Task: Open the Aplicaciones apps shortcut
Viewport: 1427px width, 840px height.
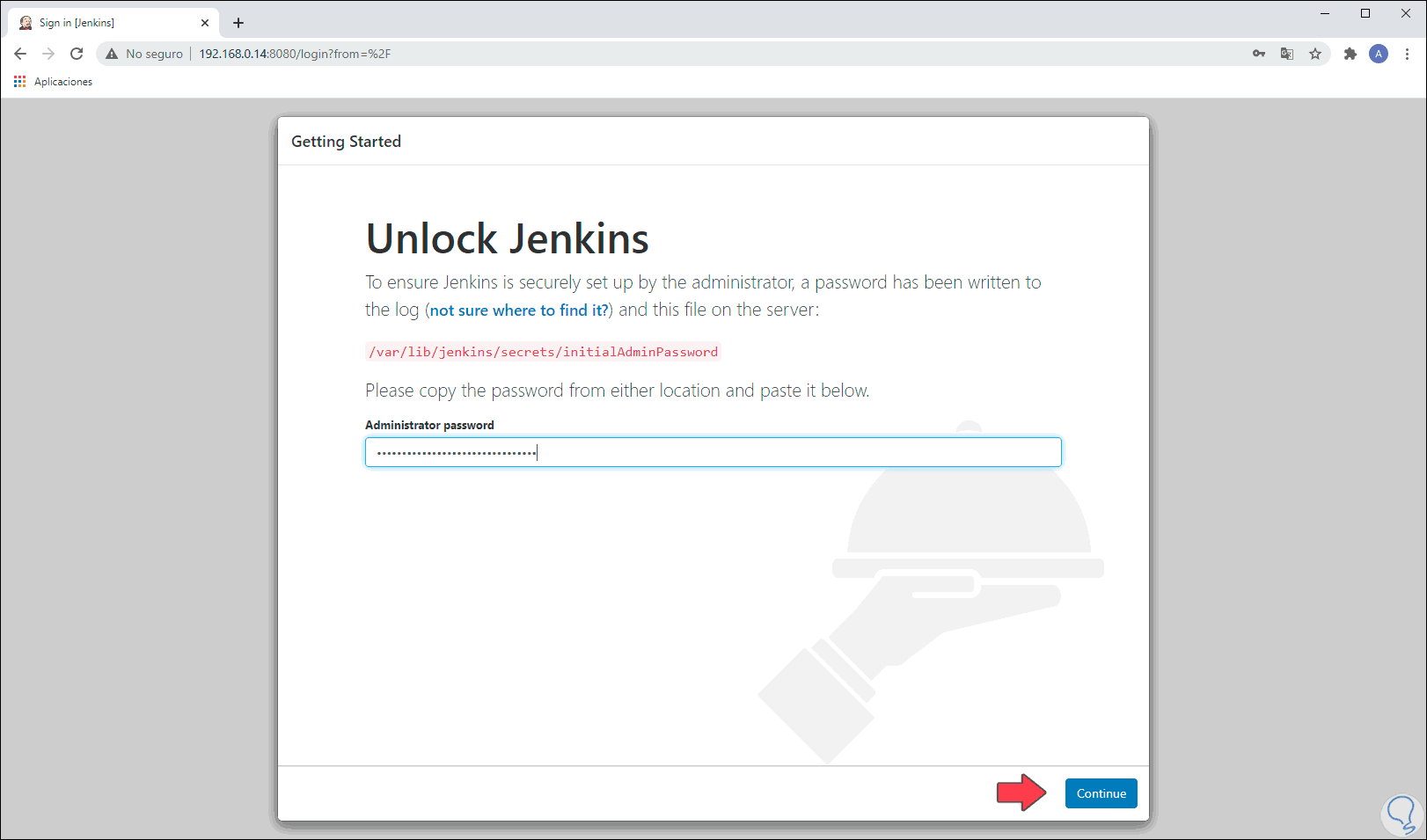Action: 53,82
